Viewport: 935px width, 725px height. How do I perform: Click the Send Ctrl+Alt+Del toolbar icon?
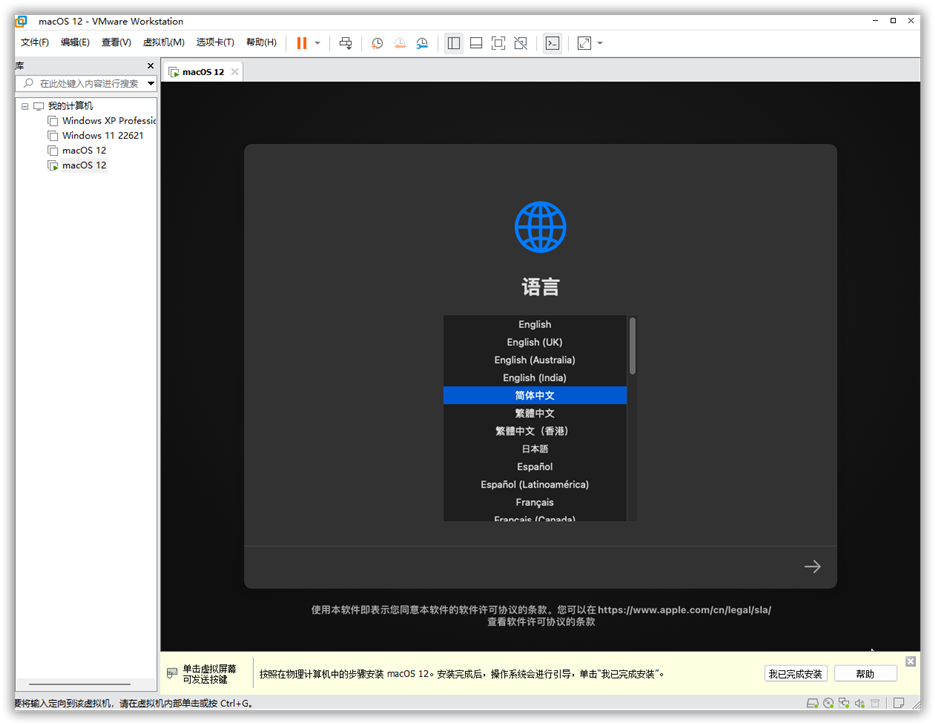coord(345,43)
